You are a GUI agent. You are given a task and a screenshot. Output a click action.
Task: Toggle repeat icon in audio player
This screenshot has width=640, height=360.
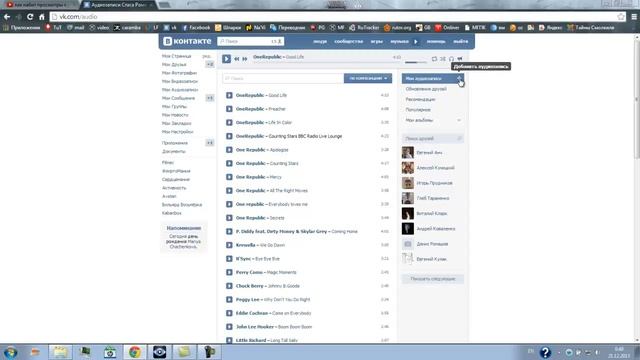[x=434, y=59]
